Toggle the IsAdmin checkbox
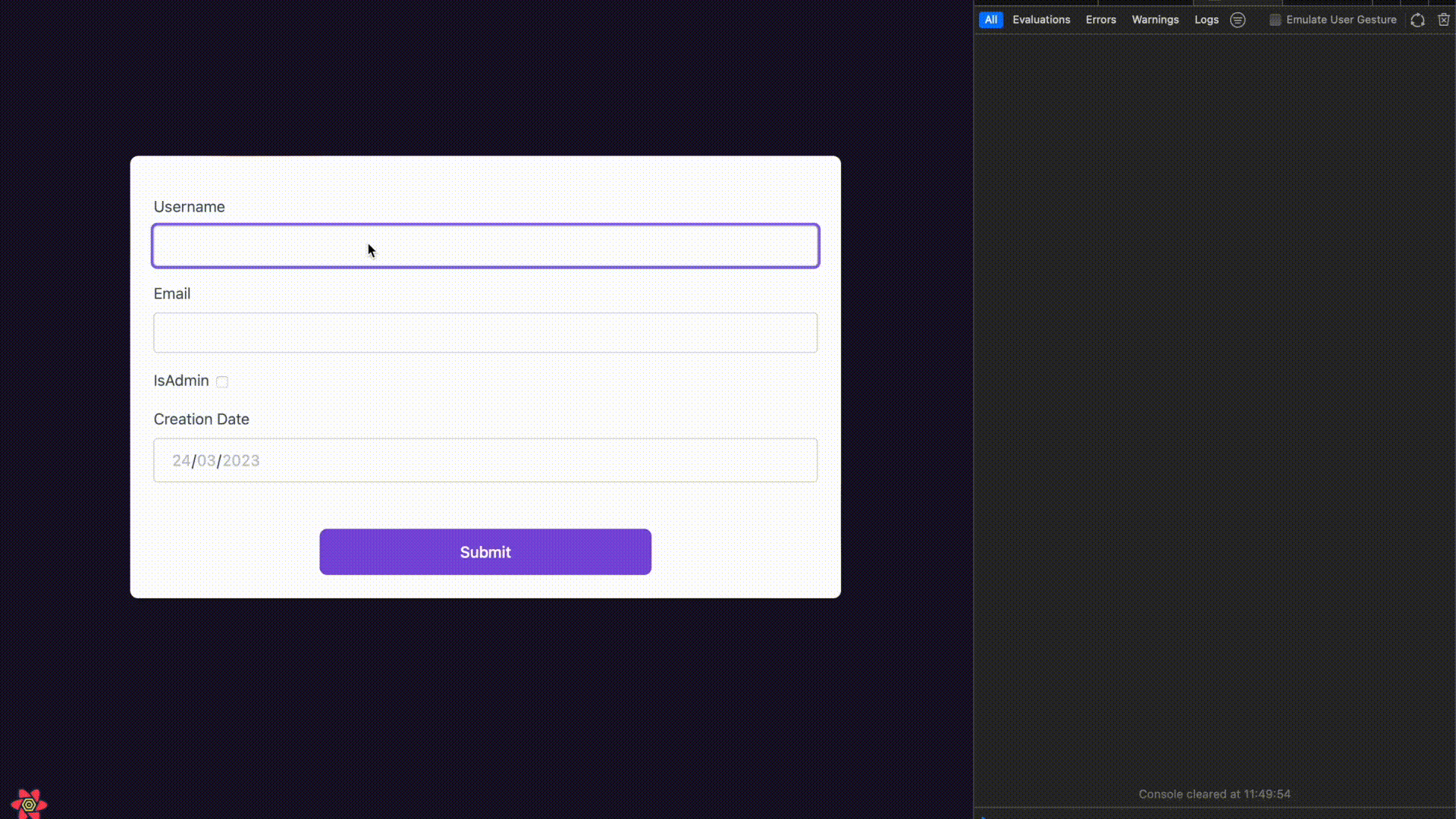1456x819 pixels. 221,382
